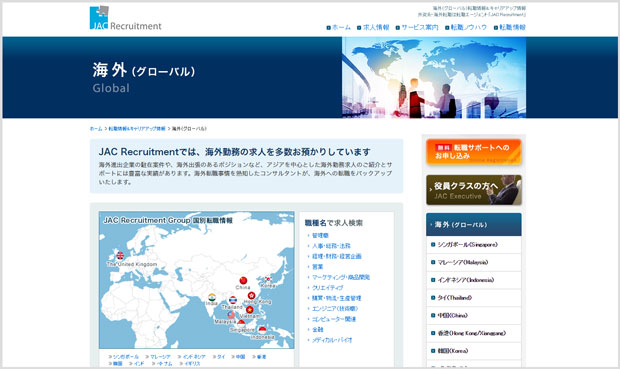Click 韓国 link below the map
The height and width of the screenshot is (369, 620).
(x=117, y=363)
